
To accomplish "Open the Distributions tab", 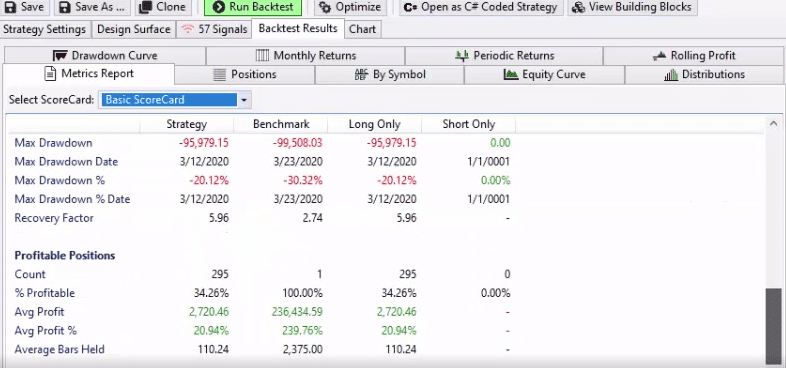I will click(x=704, y=75).
